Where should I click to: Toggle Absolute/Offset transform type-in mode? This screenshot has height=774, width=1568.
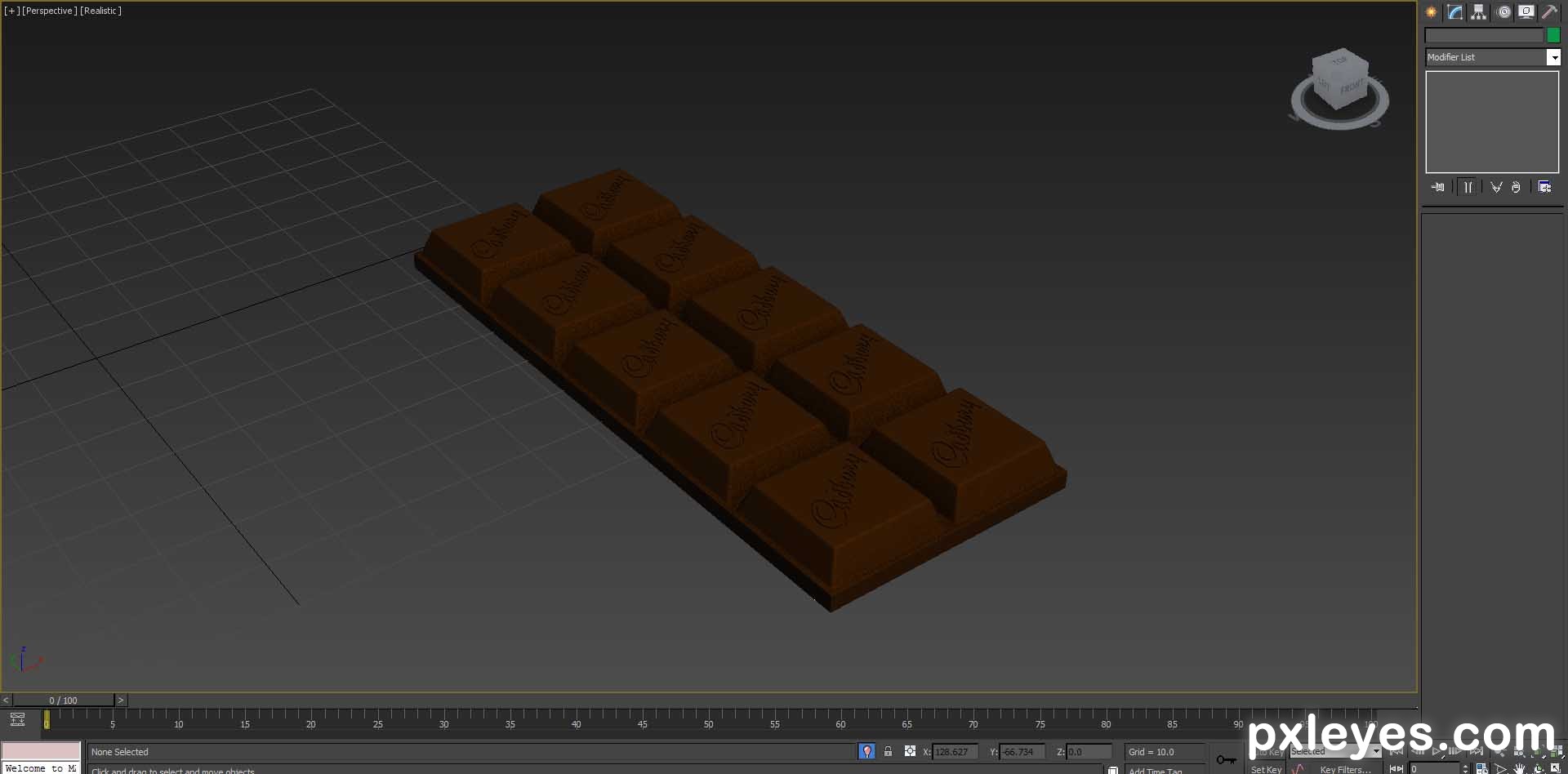point(910,751)
